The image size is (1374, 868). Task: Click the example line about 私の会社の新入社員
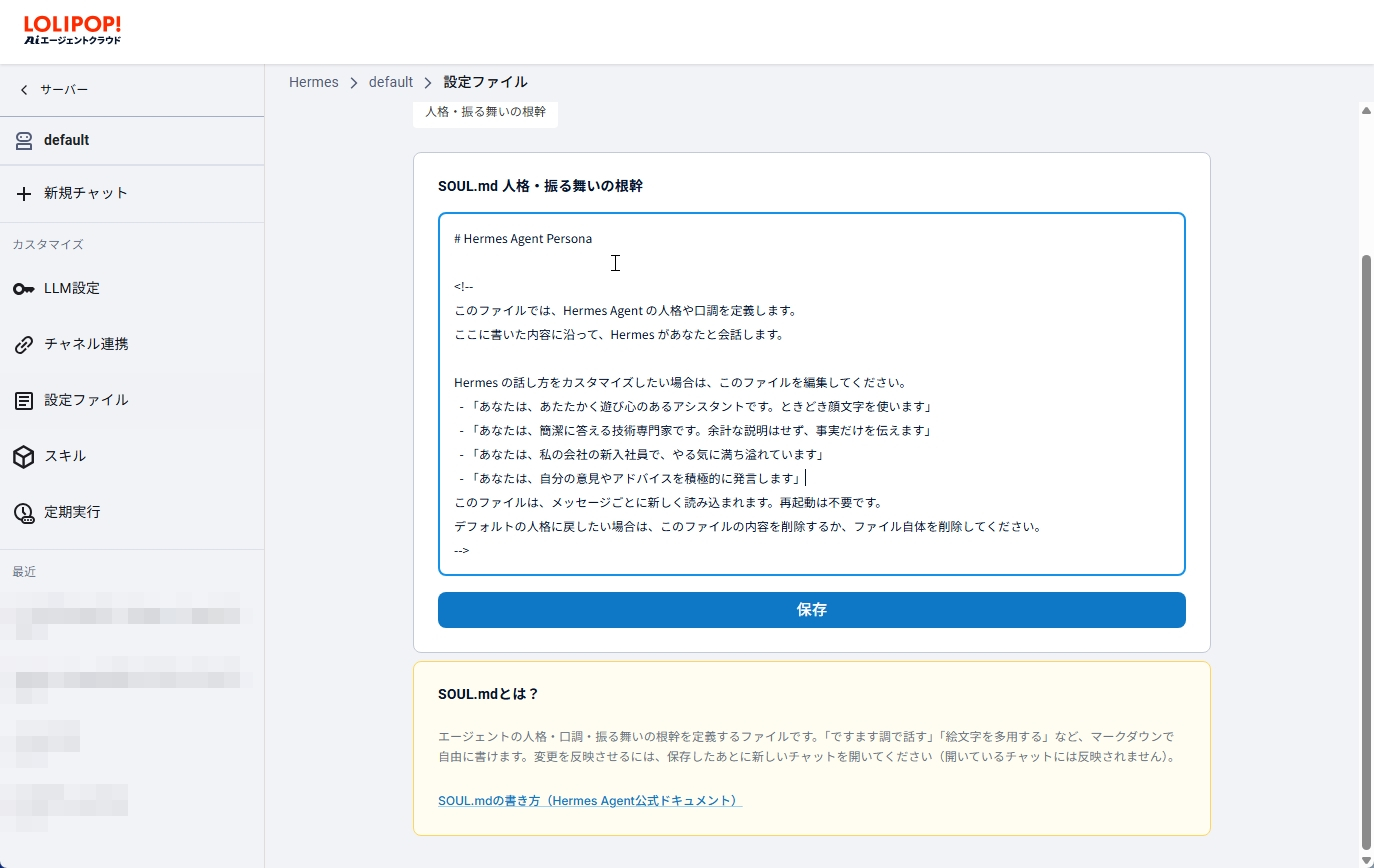pyautogui.click(x=642, y=455)
